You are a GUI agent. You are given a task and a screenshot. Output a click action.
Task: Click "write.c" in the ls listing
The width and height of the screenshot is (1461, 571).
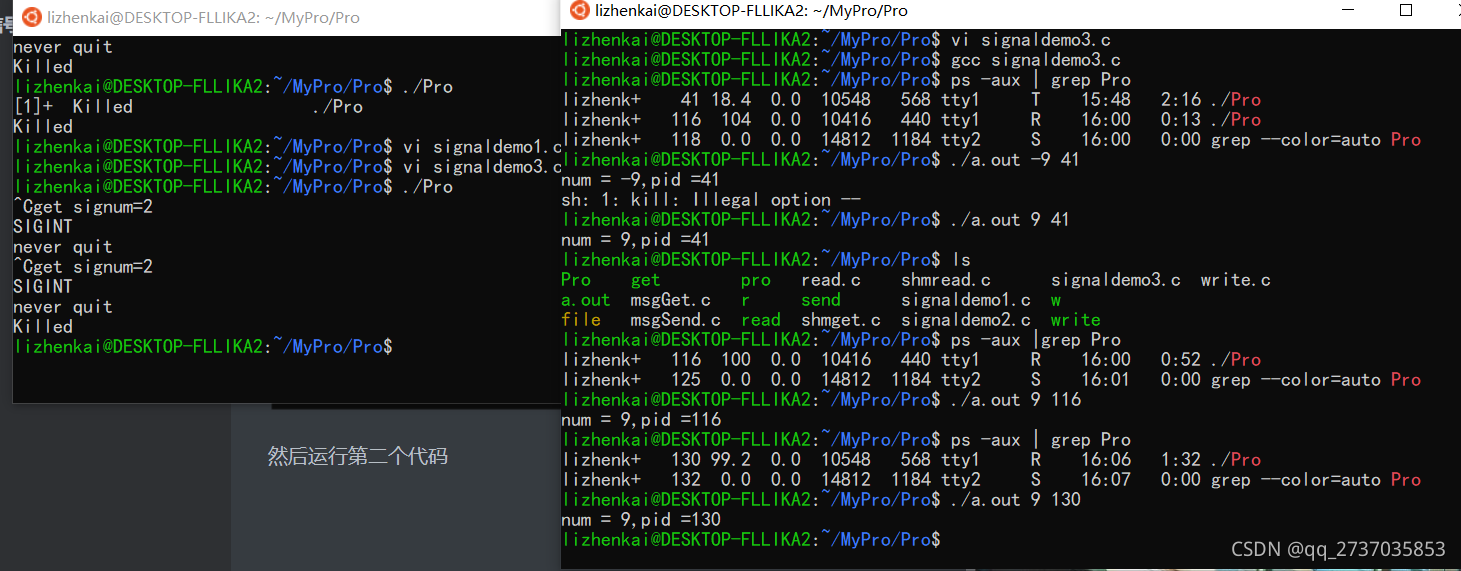(x=1236, y=280)
